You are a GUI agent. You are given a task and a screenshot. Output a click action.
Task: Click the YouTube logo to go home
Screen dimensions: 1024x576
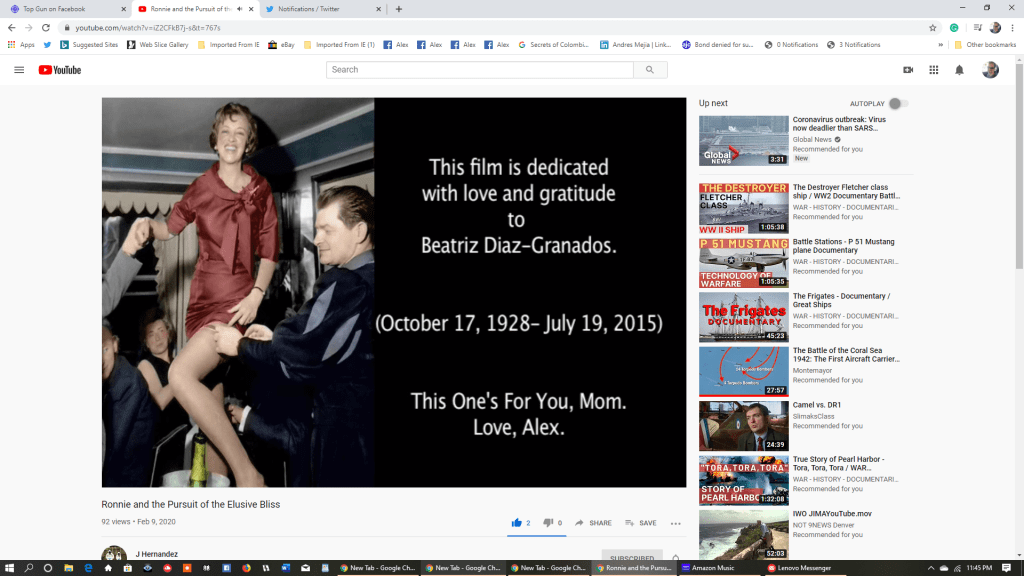click(60, 70)
